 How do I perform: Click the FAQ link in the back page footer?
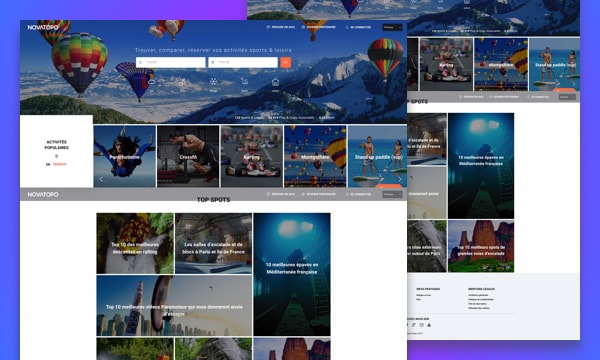[418, 300]
